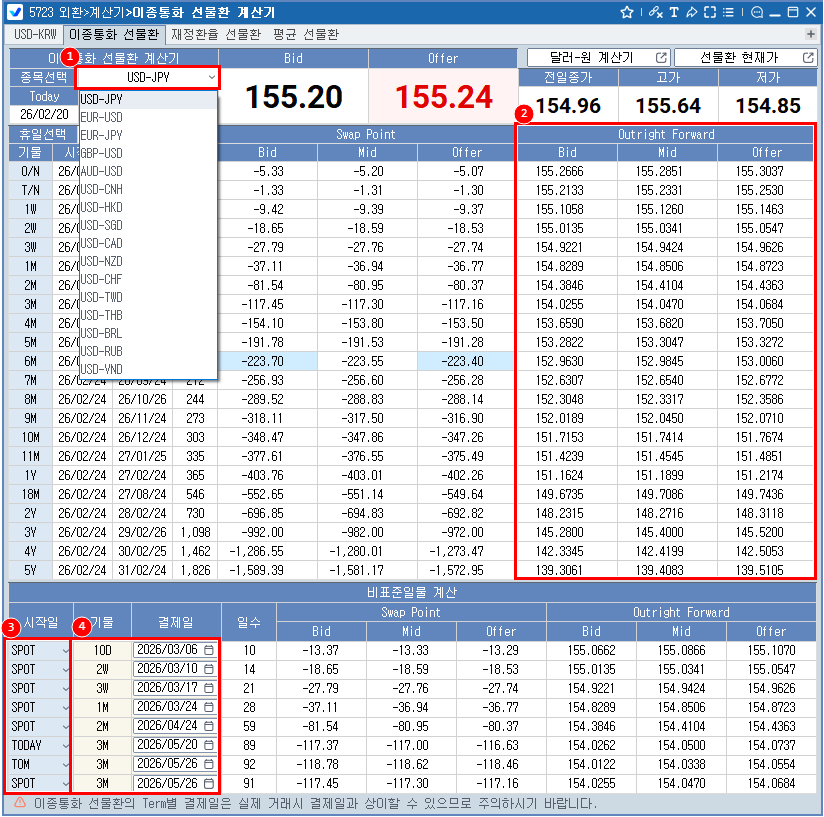Add this screen to favorites with the star icon

pos(627,13)
